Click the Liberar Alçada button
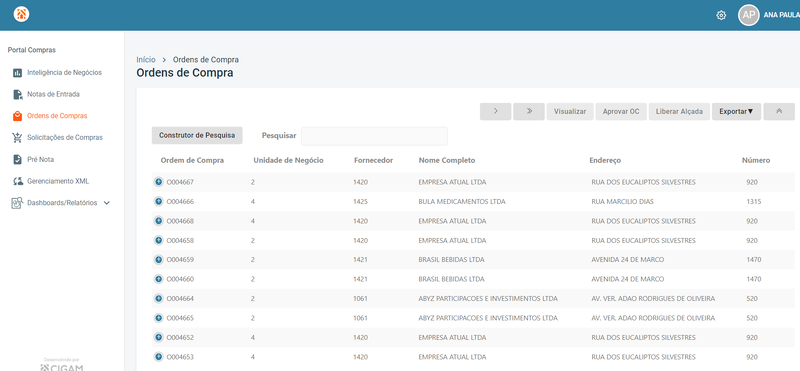This screenshot has width=800, height=371. pos(679,112)
